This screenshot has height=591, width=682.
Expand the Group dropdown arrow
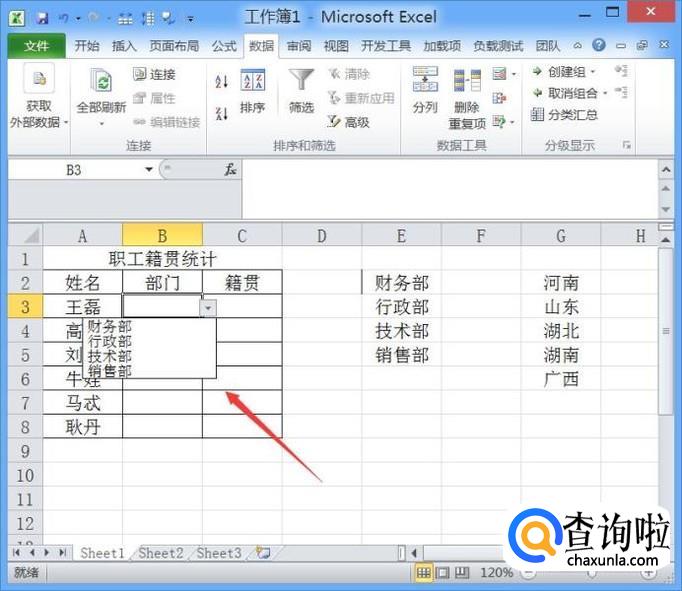pyautogui.click(x=592, y=72)
